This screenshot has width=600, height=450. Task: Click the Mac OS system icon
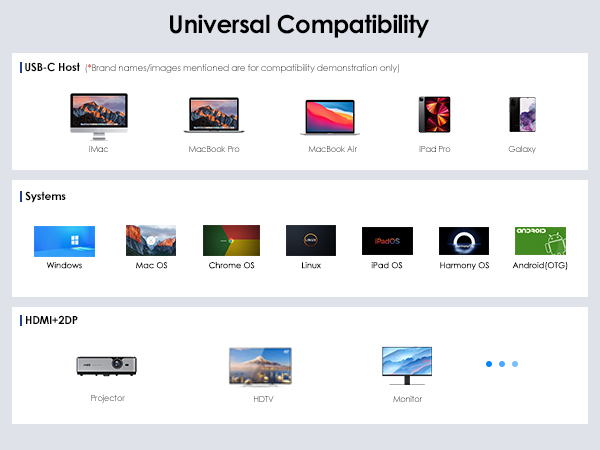pyautogui.click(x=151, y=241)
